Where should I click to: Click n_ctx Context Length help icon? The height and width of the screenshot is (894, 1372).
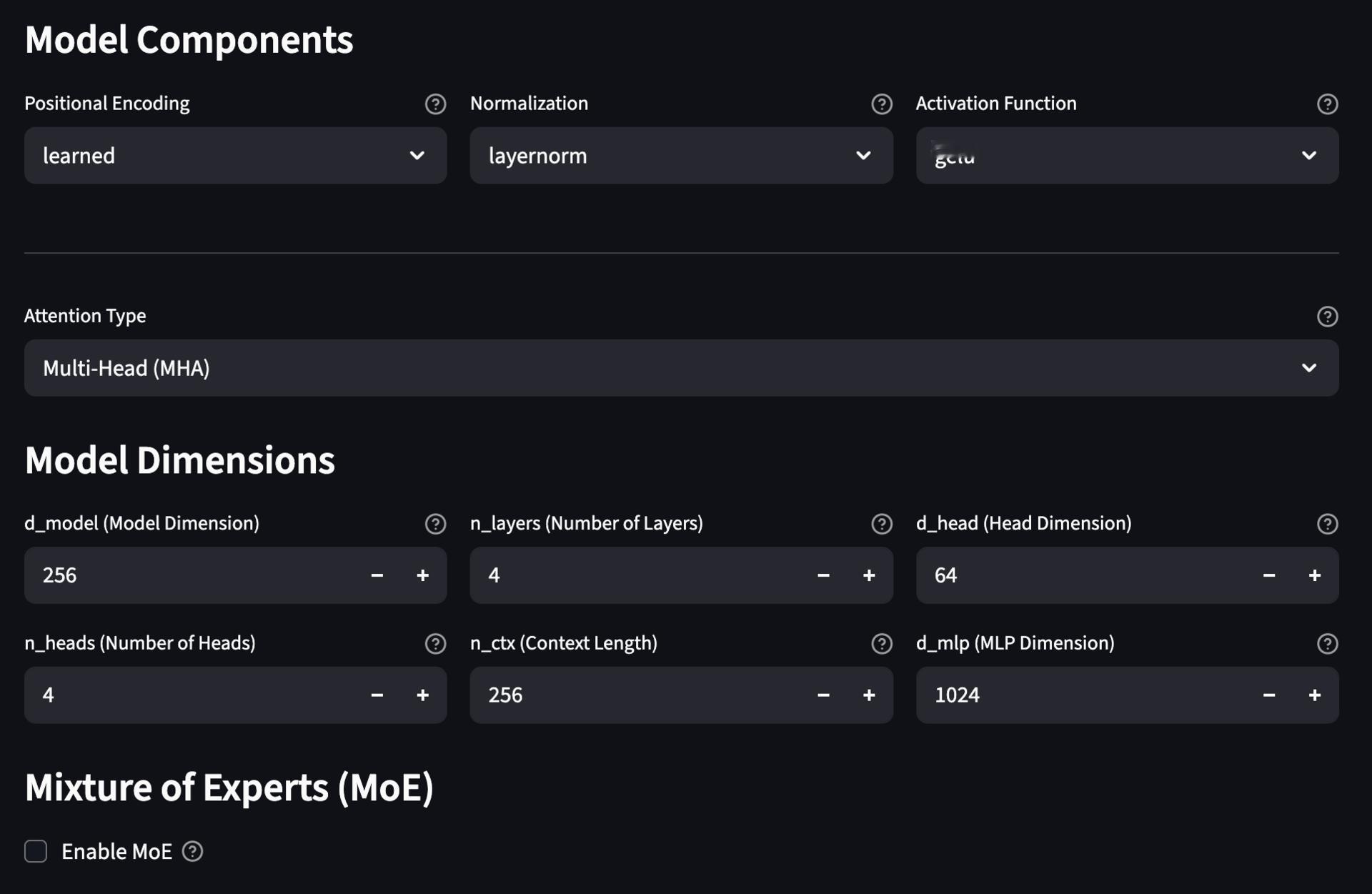point(881,644)
